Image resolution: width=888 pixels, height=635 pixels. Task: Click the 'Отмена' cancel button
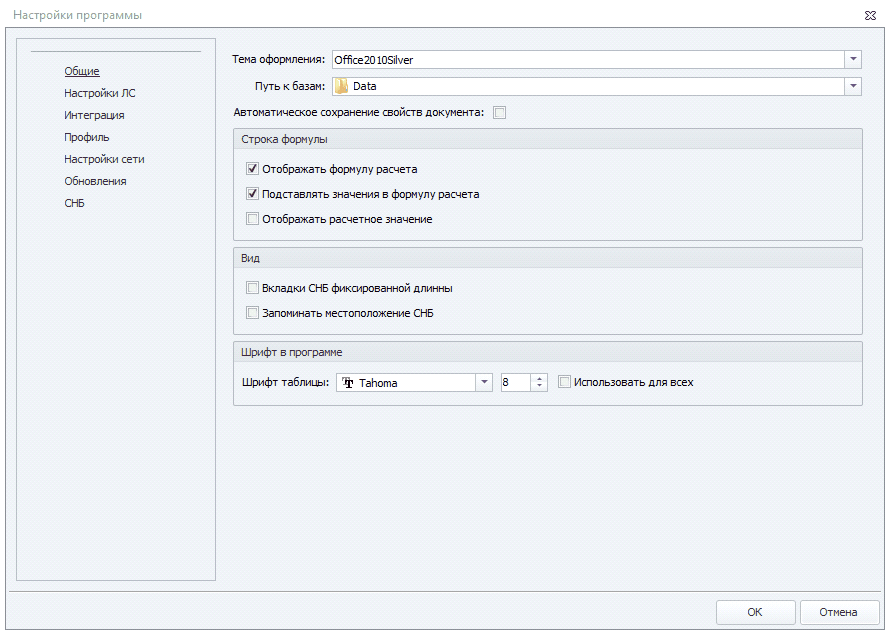(x=838, y=612)
